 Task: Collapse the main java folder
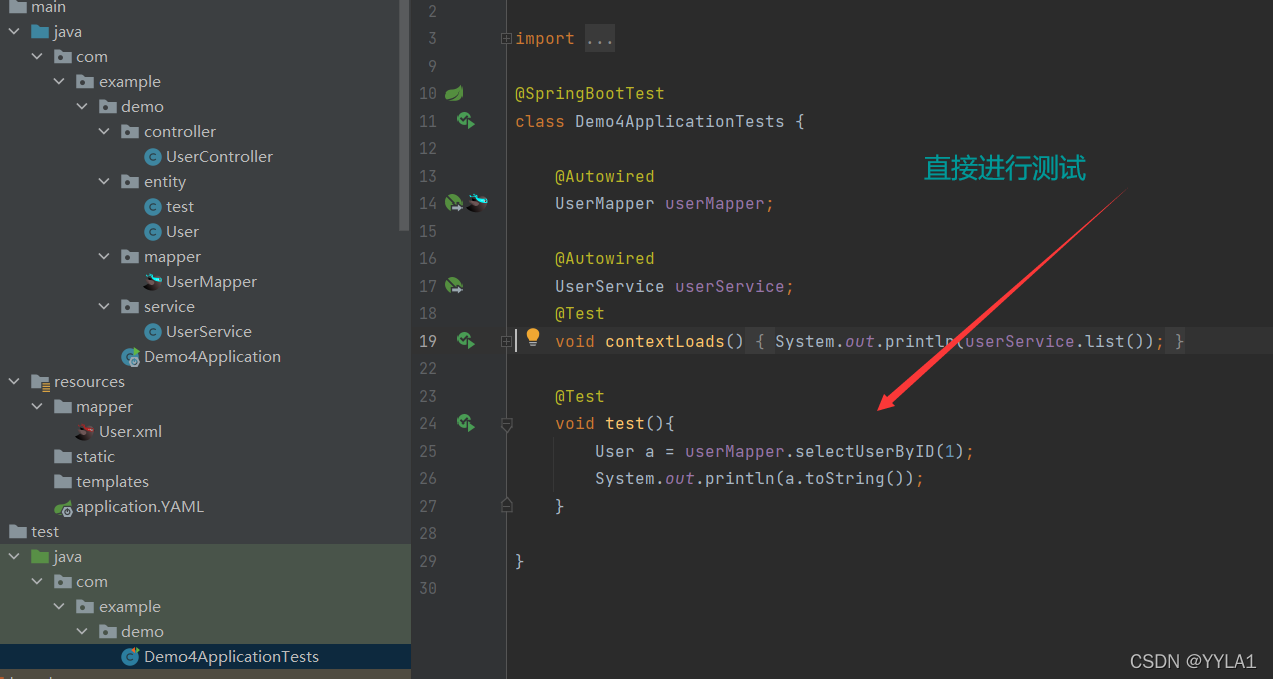tap(14, 32)
